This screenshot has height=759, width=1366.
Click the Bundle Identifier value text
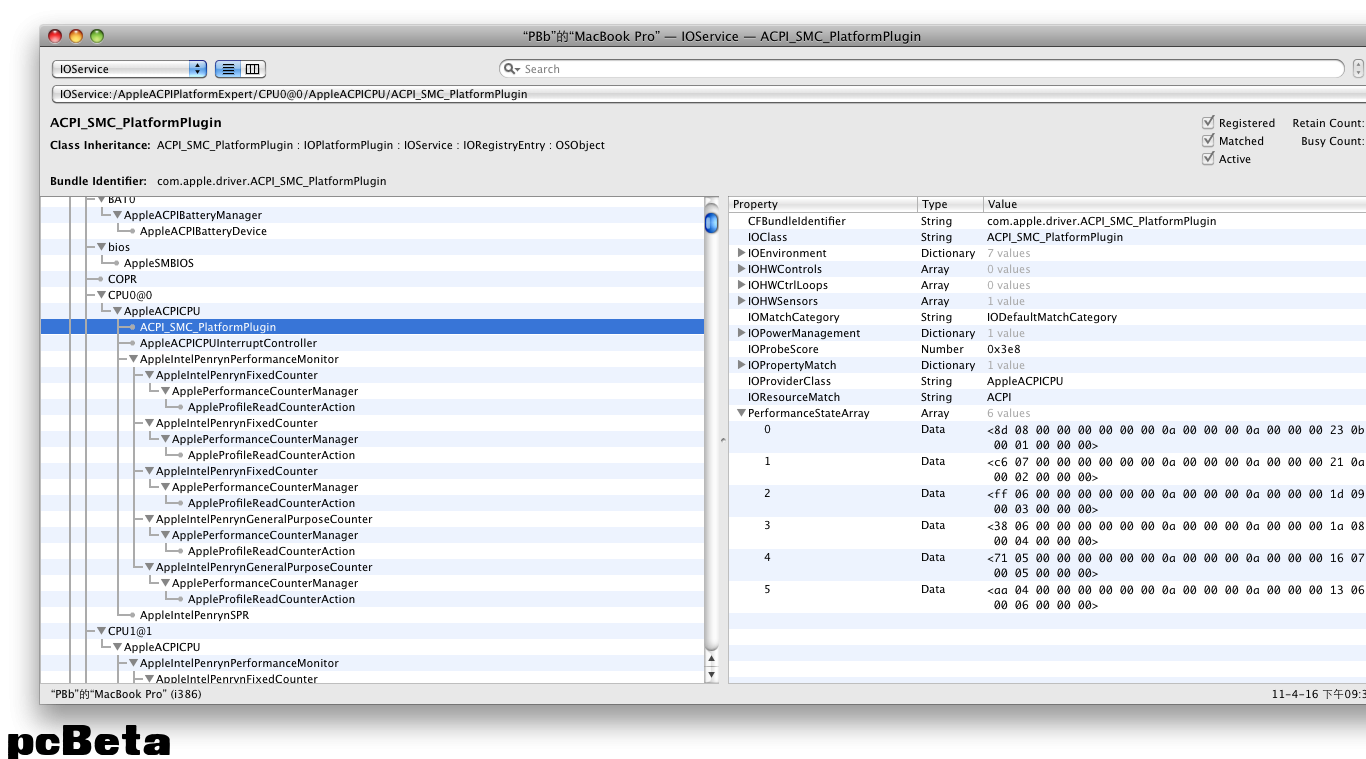271,181
